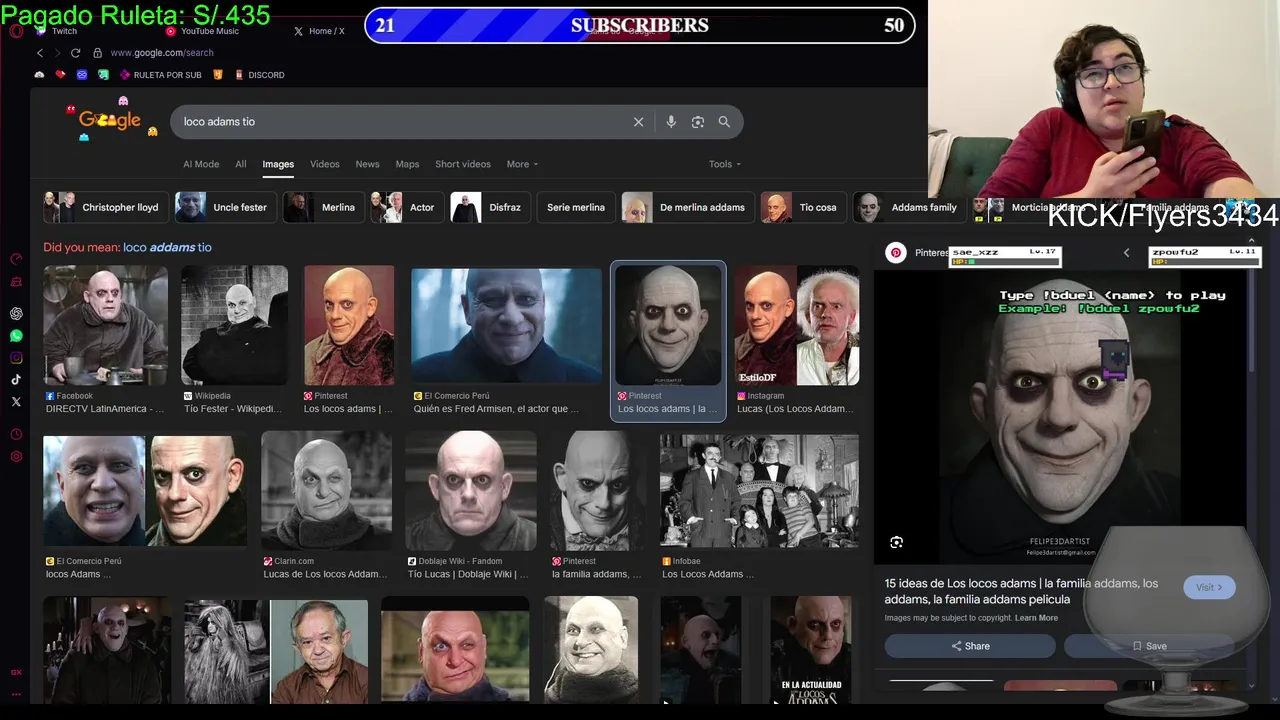Click the cloud bookmark icon in bookmarks bar
This screenshot has width=1280, height=720.
tap(39, 75)
